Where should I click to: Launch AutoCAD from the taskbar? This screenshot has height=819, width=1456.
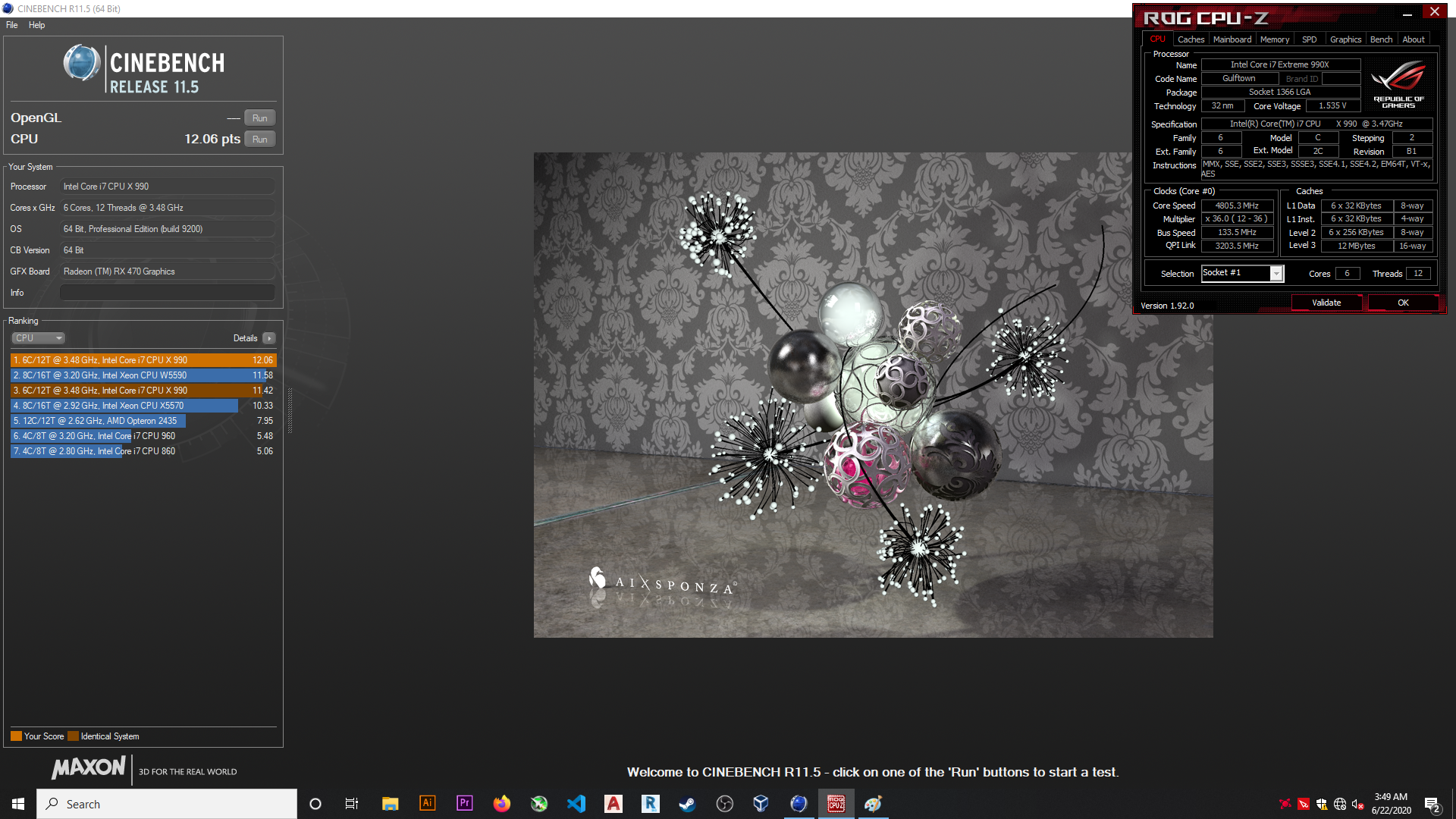(613, 804)
